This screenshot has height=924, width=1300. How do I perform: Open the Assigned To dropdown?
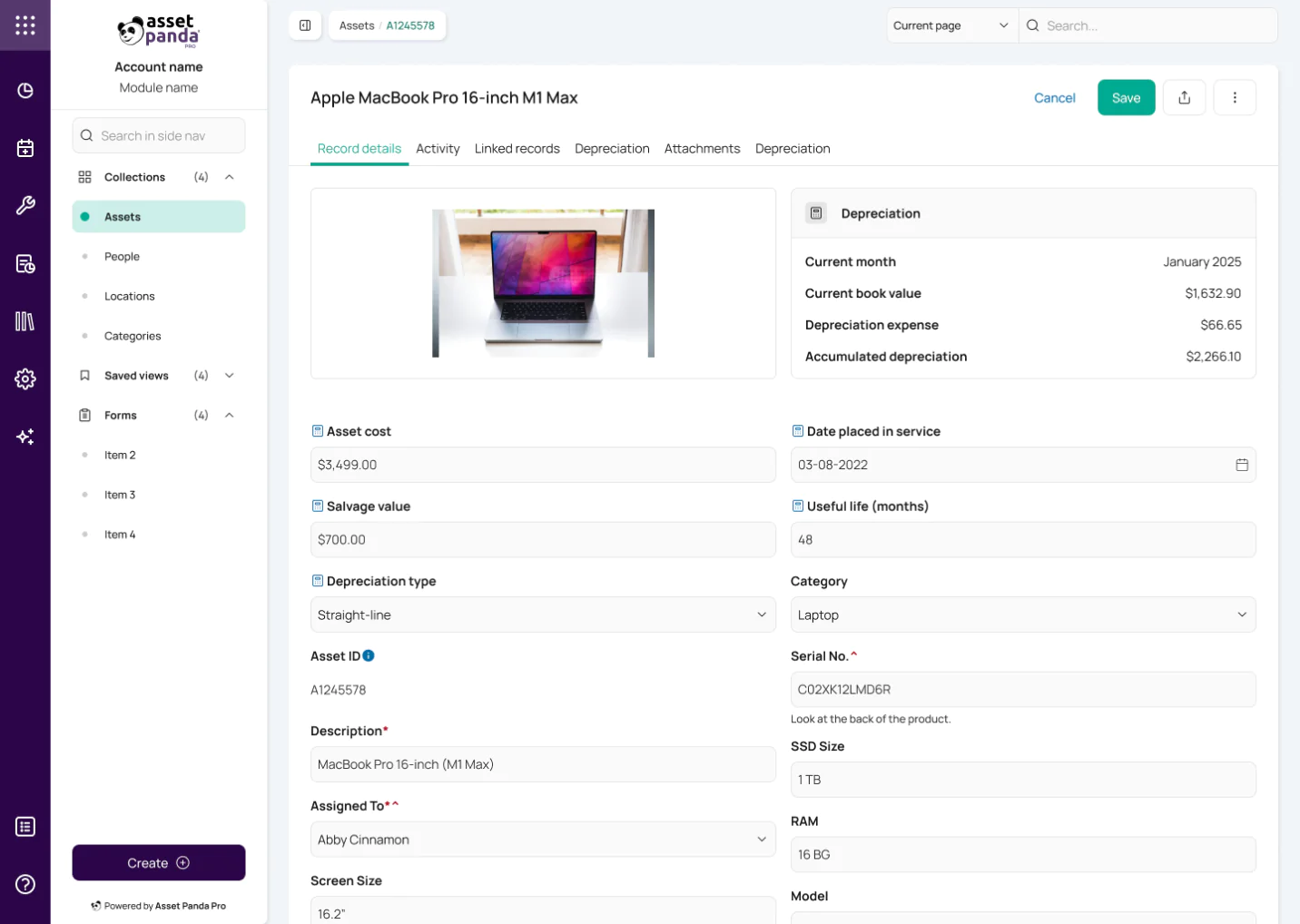tap(543, 840)
